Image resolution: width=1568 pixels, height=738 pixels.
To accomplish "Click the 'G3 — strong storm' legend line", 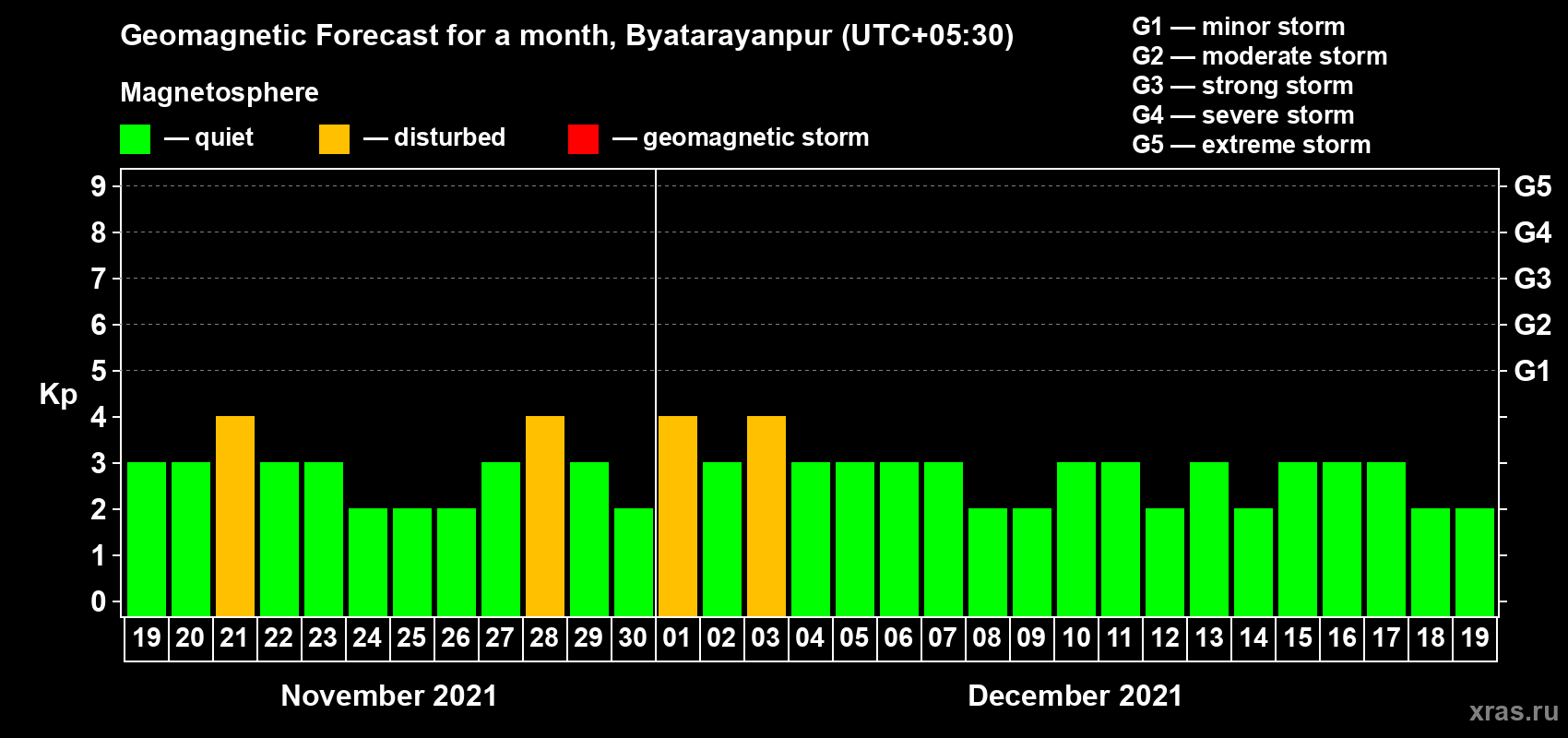I will (x=1242, y=86).
